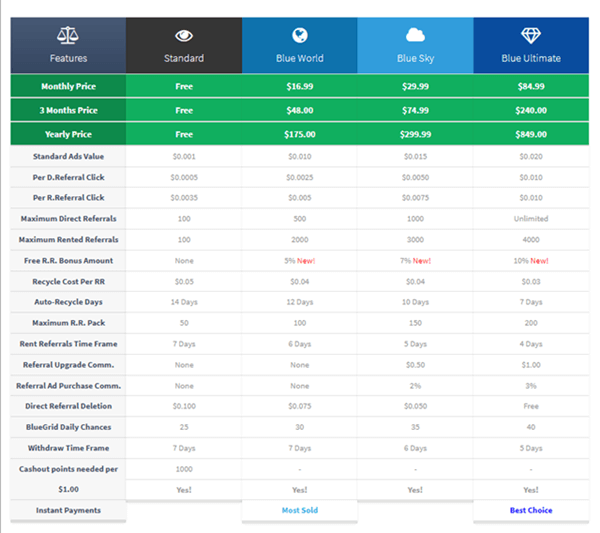Click the diamond icon above Blue Ultimate
This screenshot has width=600, height=533.
(531, 36)
